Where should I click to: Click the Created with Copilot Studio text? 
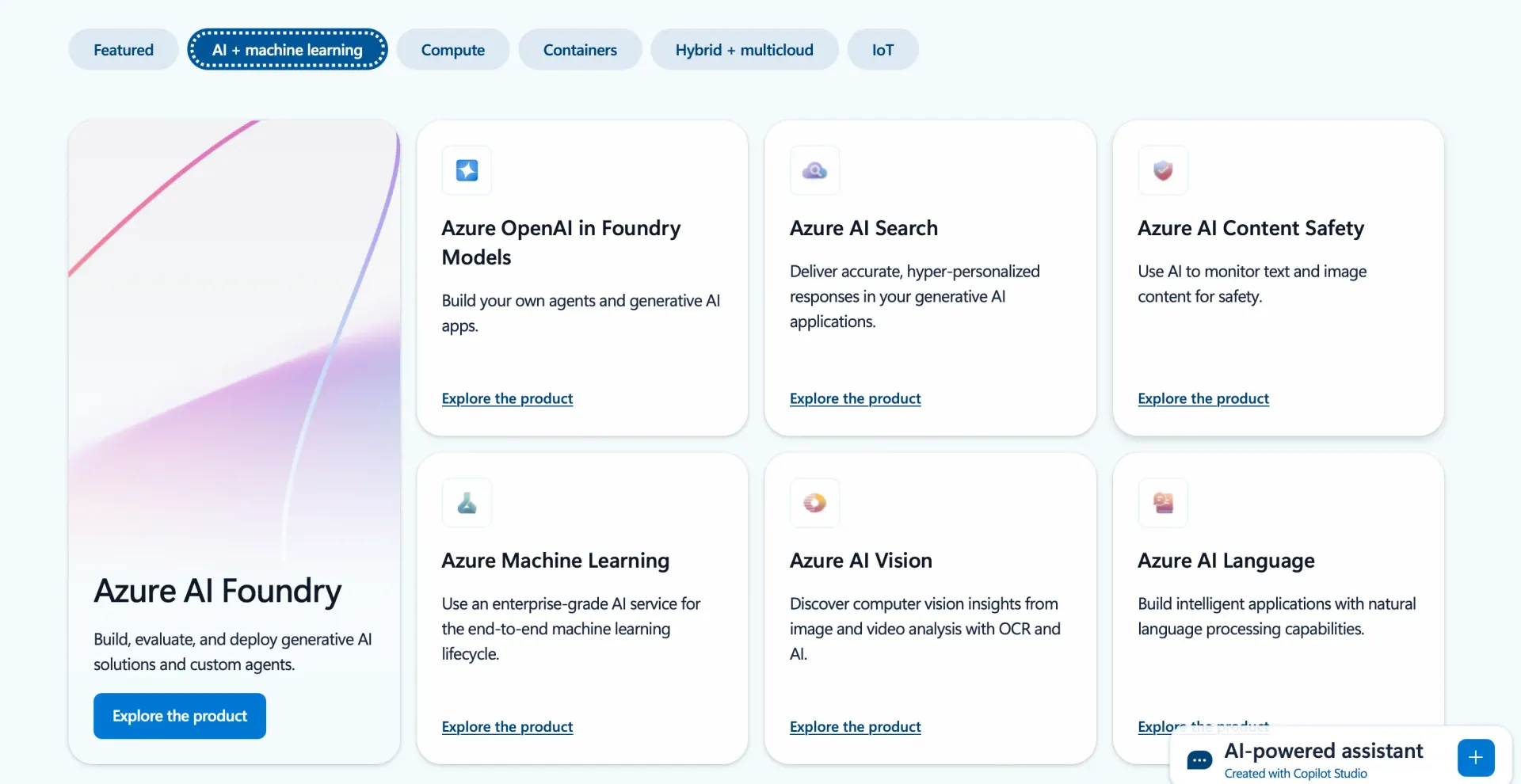(x=1296, y=773)
